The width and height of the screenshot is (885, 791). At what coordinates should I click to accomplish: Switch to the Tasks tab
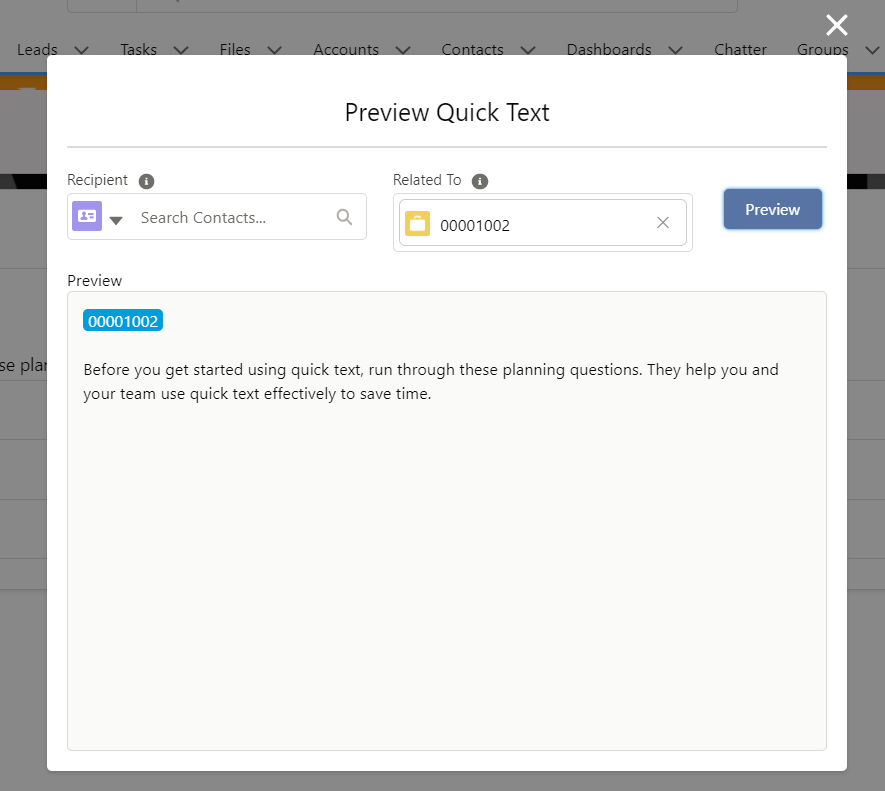tap(138, 49)
